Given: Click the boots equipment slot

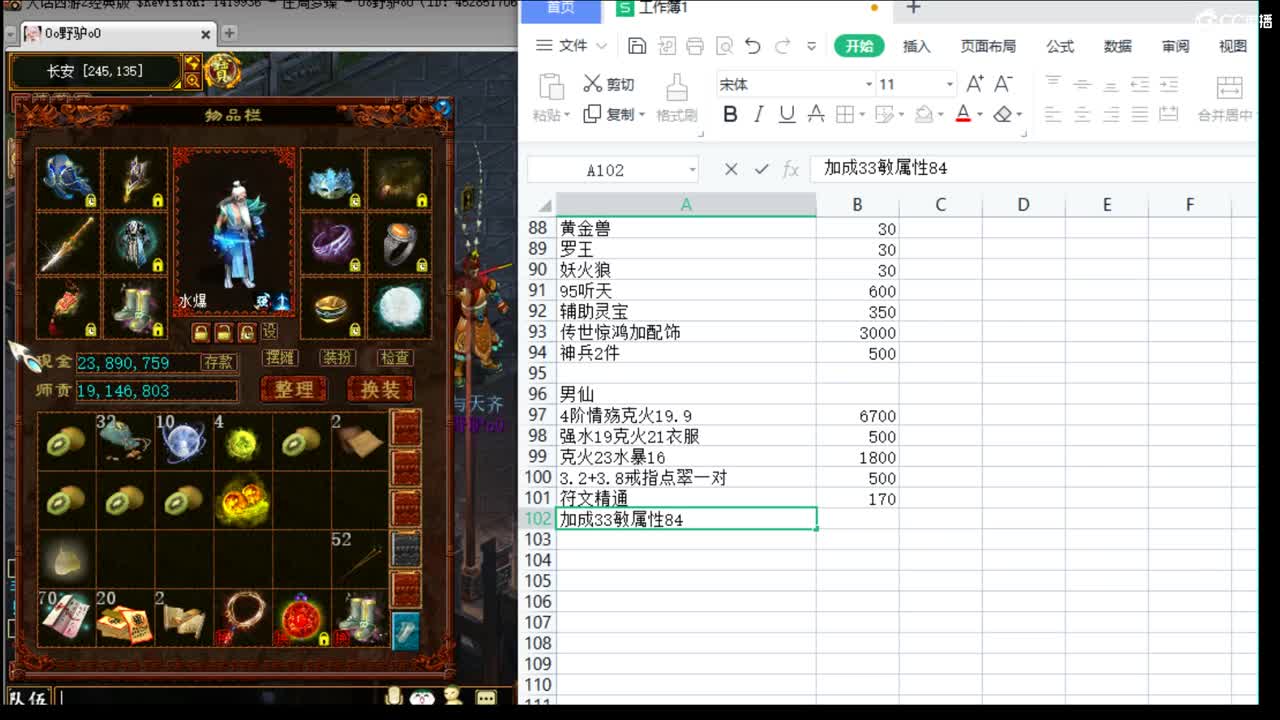Looking at the screenshot, I should point(135,308).
